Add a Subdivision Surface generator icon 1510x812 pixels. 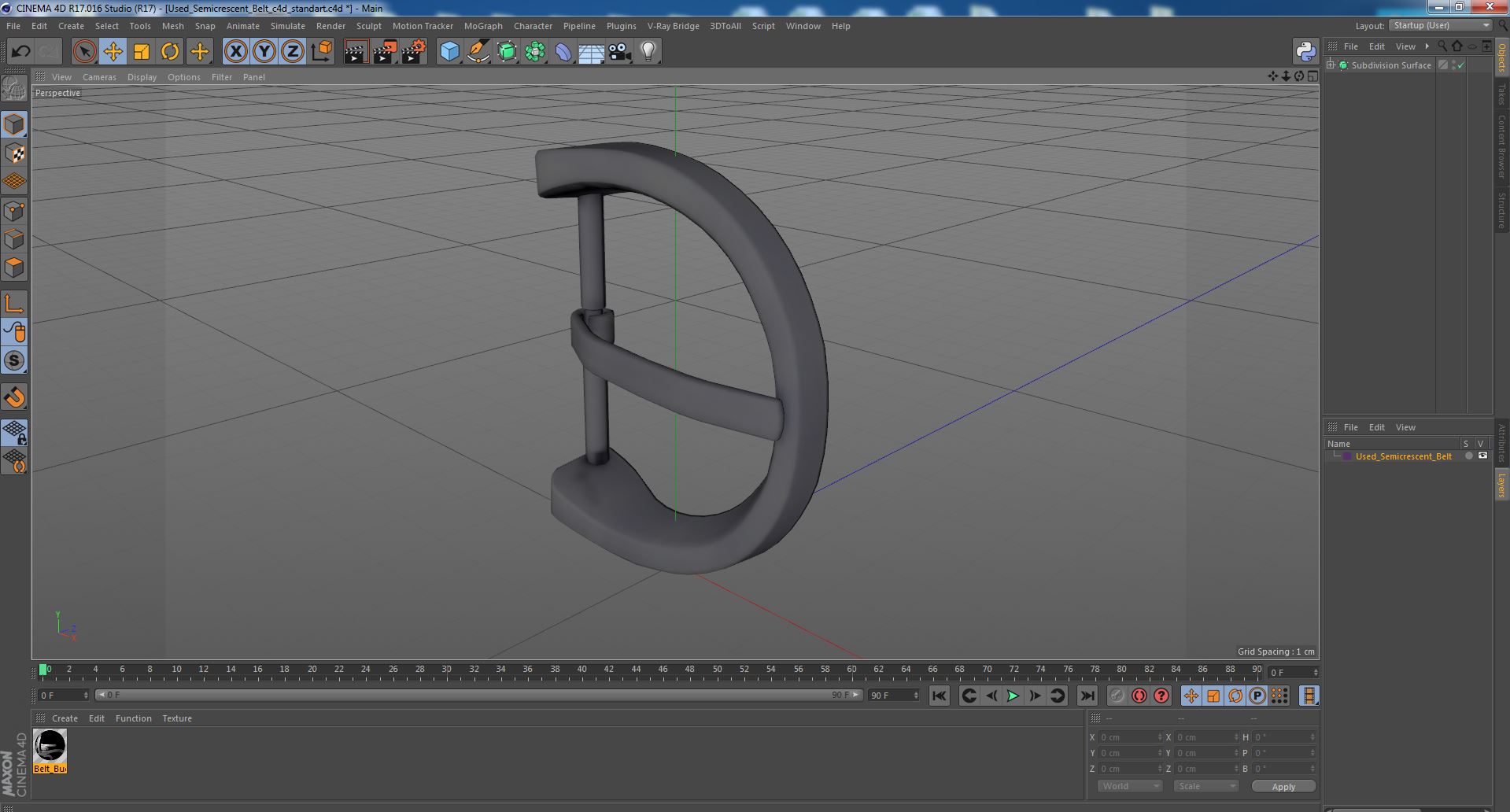pos(507,52)
